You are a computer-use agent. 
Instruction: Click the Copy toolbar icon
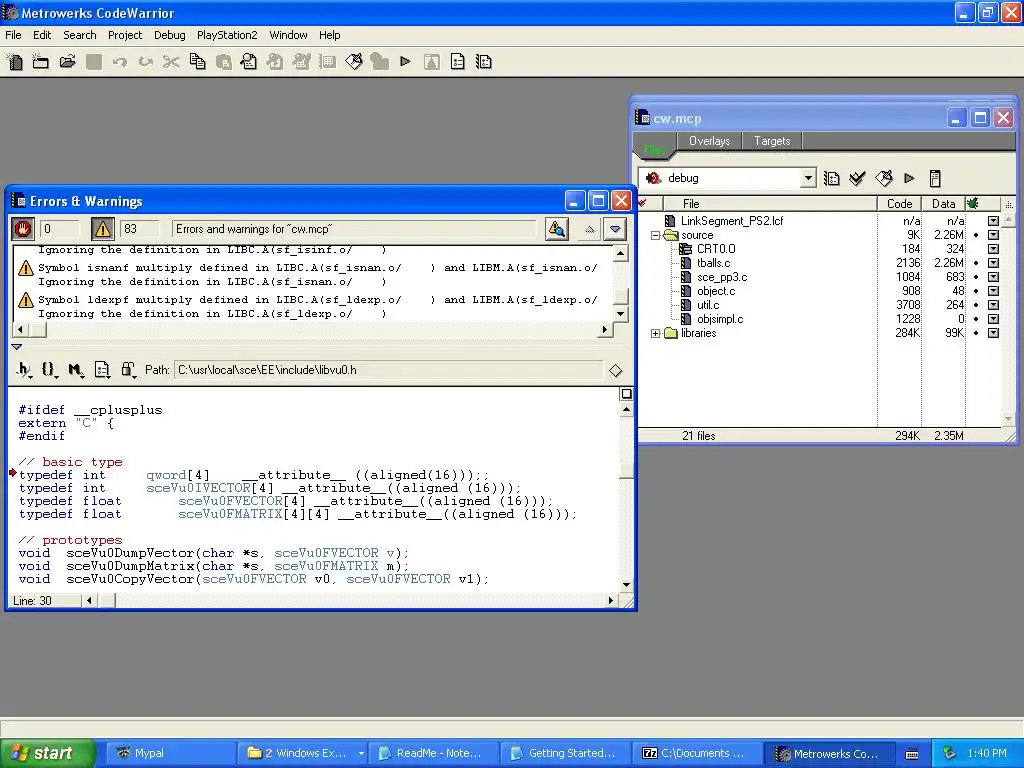(197, 62)
